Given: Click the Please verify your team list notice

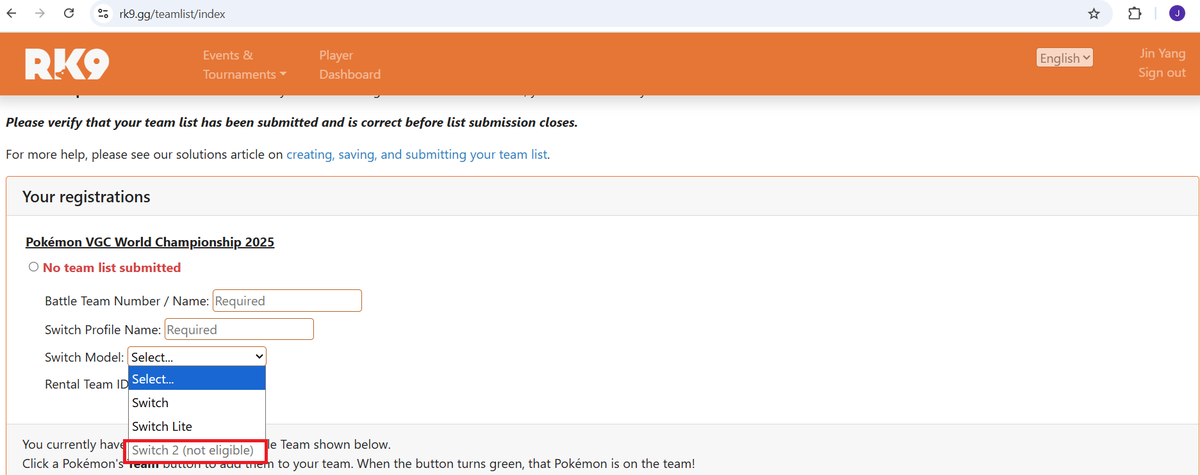Looking at the screenshot, I should coord(292,123).
